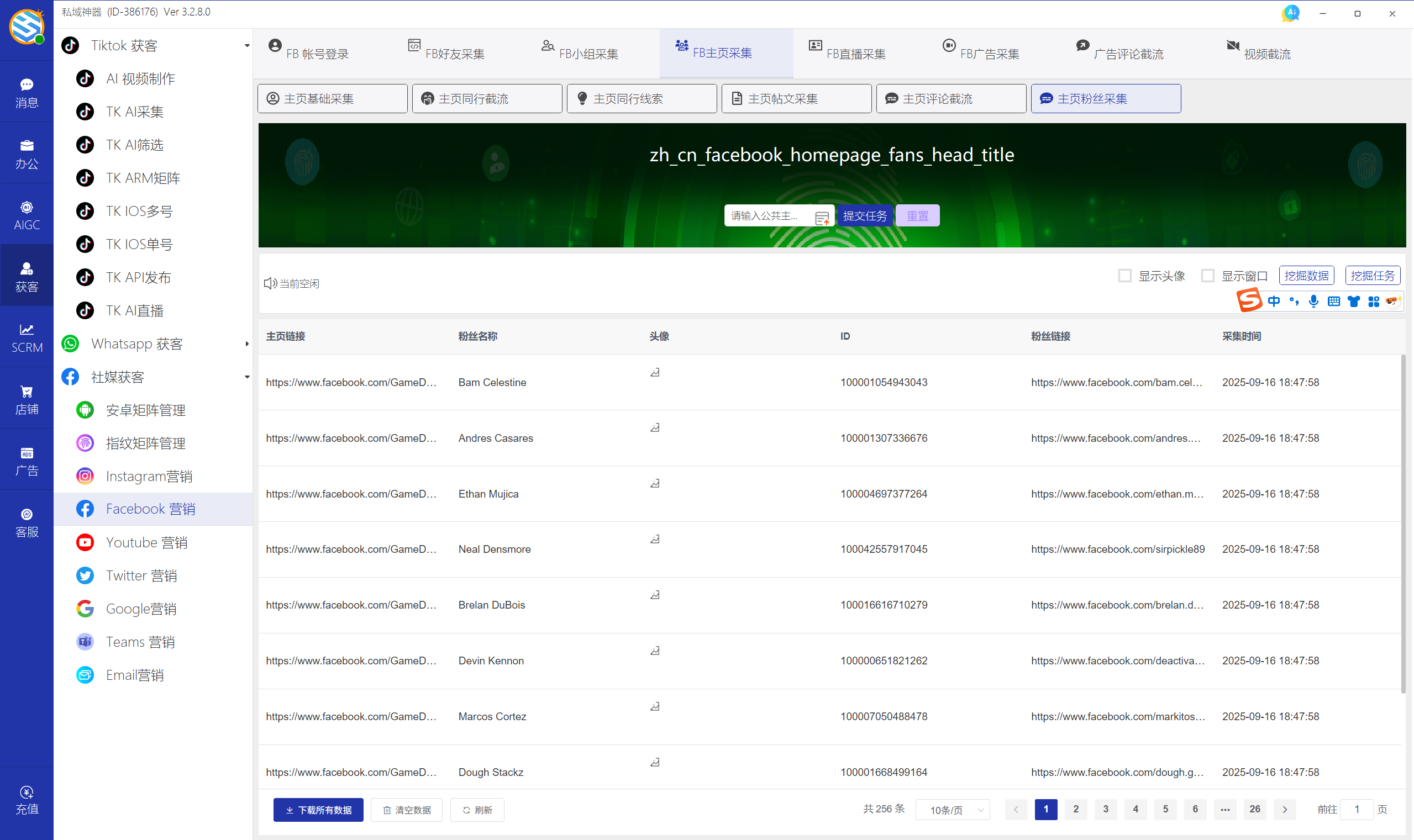Image resolution: width=1414 pixels, height=840 pixels.
Task: Switch to the FB小组采集 tab
Action: click(580, 53)
